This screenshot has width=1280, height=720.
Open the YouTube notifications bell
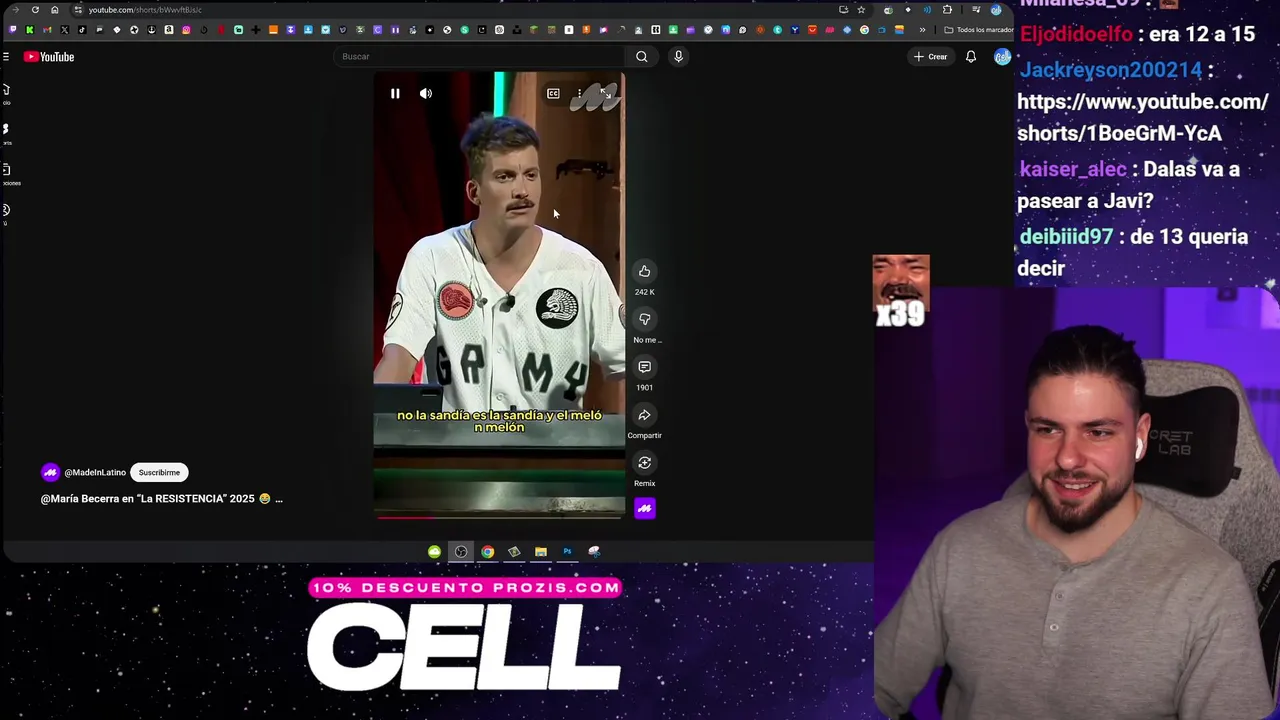(x=970, y=57)
